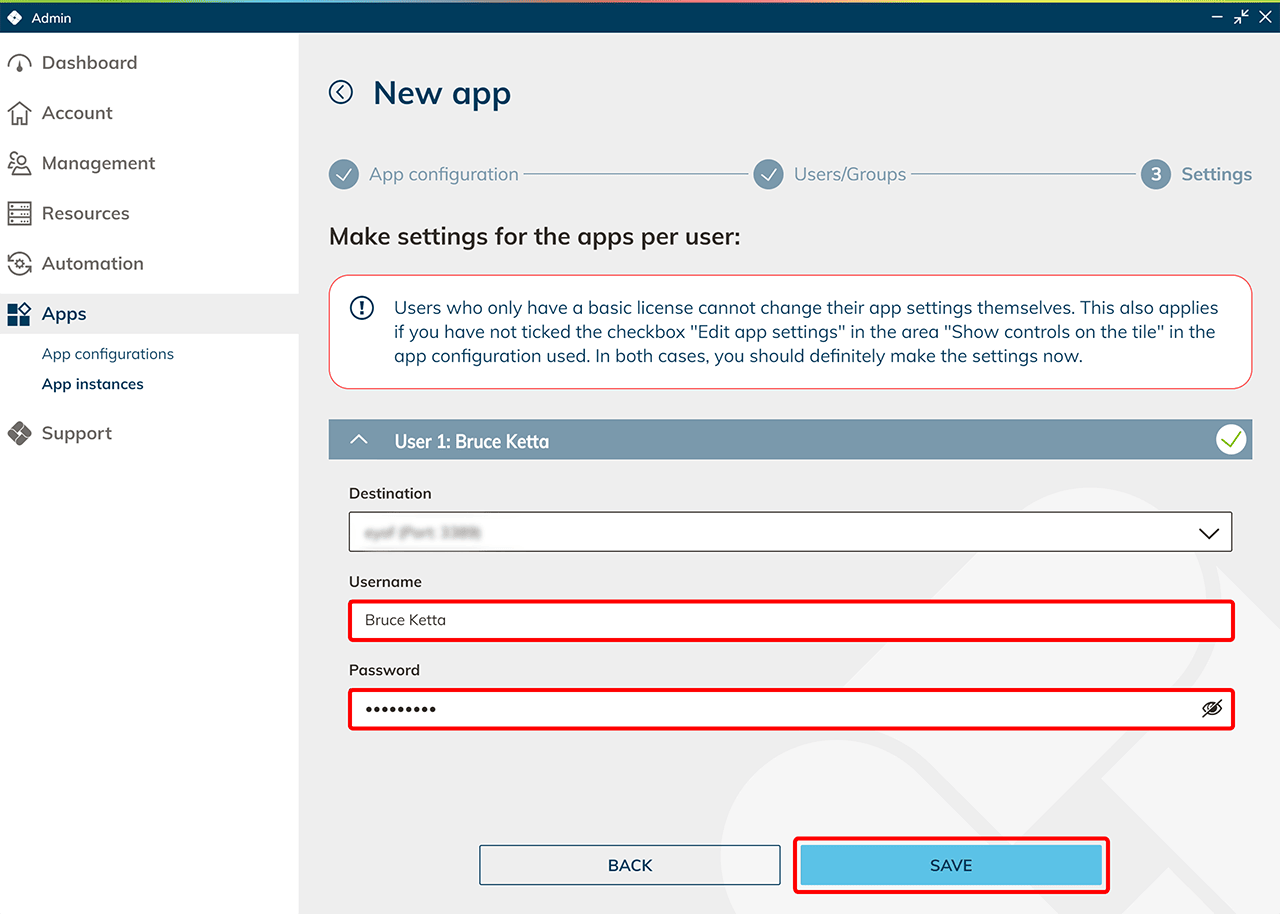1280x914 pixels.
Task: Click the App configuration step checkmark
Action: pyautogui.click(x=343, y=174)
